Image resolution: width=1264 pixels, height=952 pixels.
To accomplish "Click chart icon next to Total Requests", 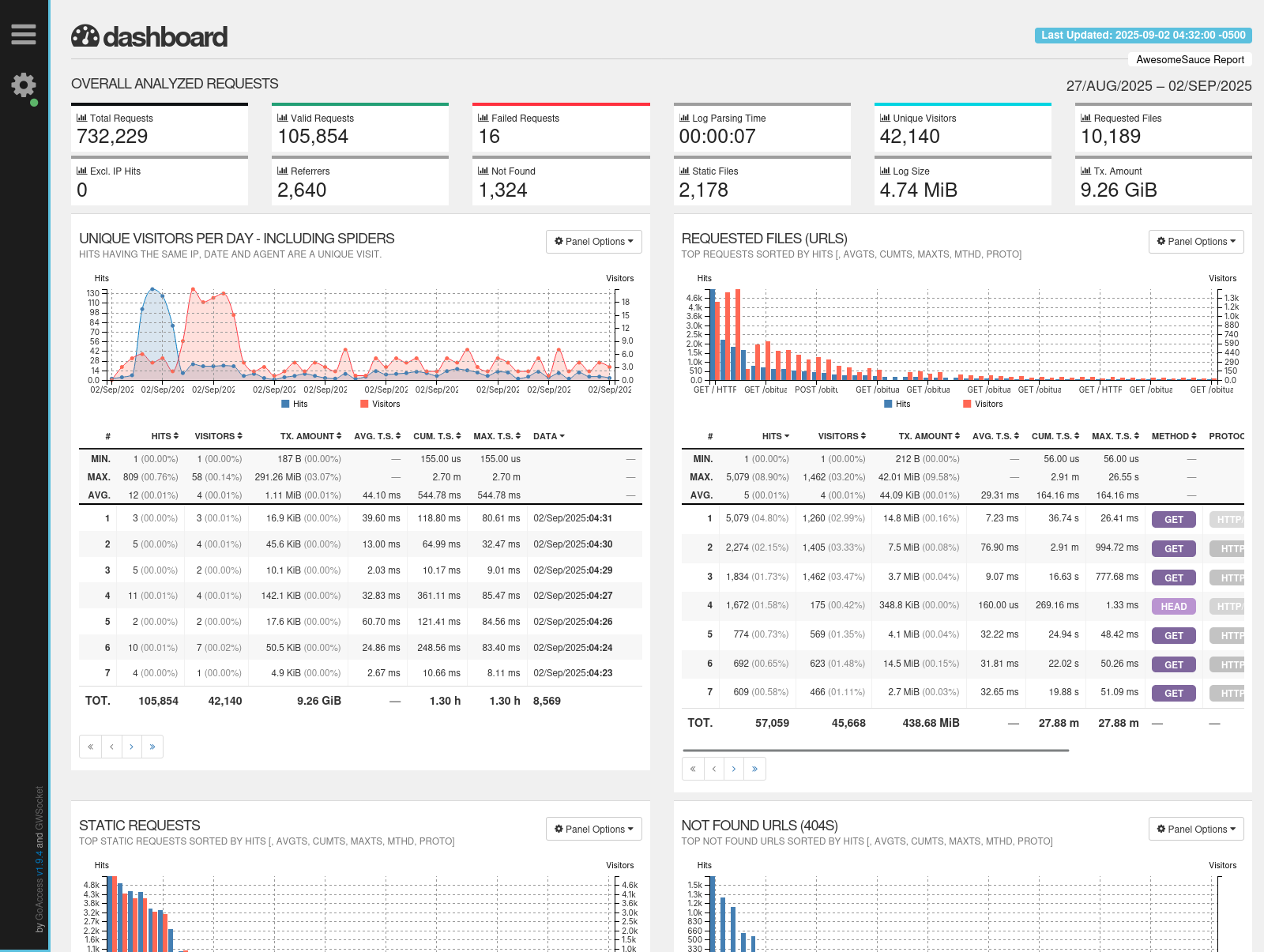I will click(81, 118).
